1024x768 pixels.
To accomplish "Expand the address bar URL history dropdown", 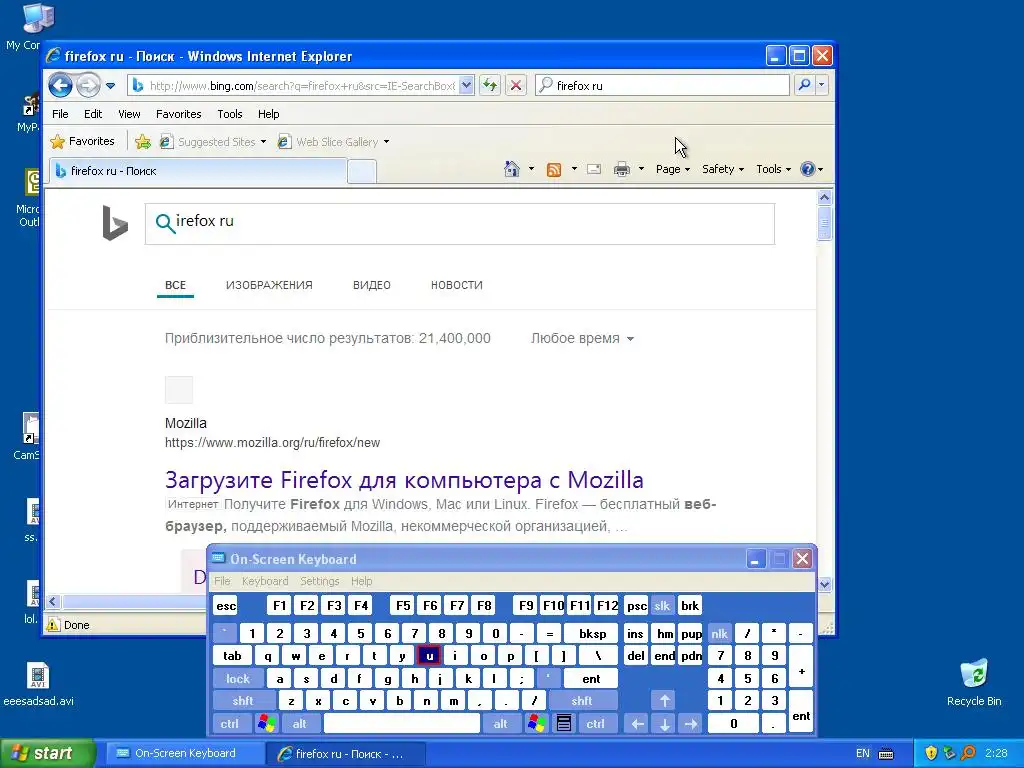I will 466,85.
